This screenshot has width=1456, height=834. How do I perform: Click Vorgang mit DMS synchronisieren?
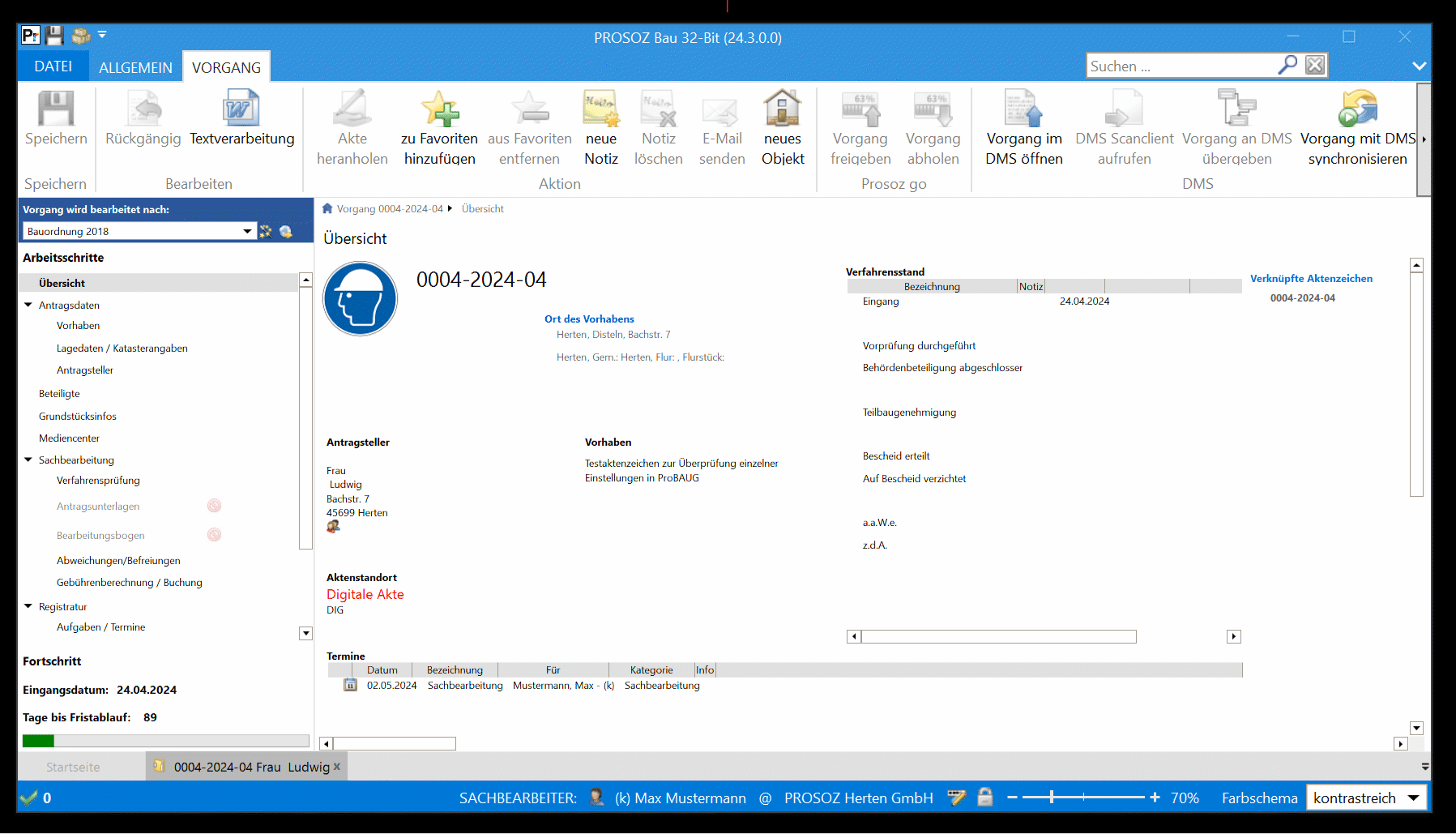(x=1358, y=128)
